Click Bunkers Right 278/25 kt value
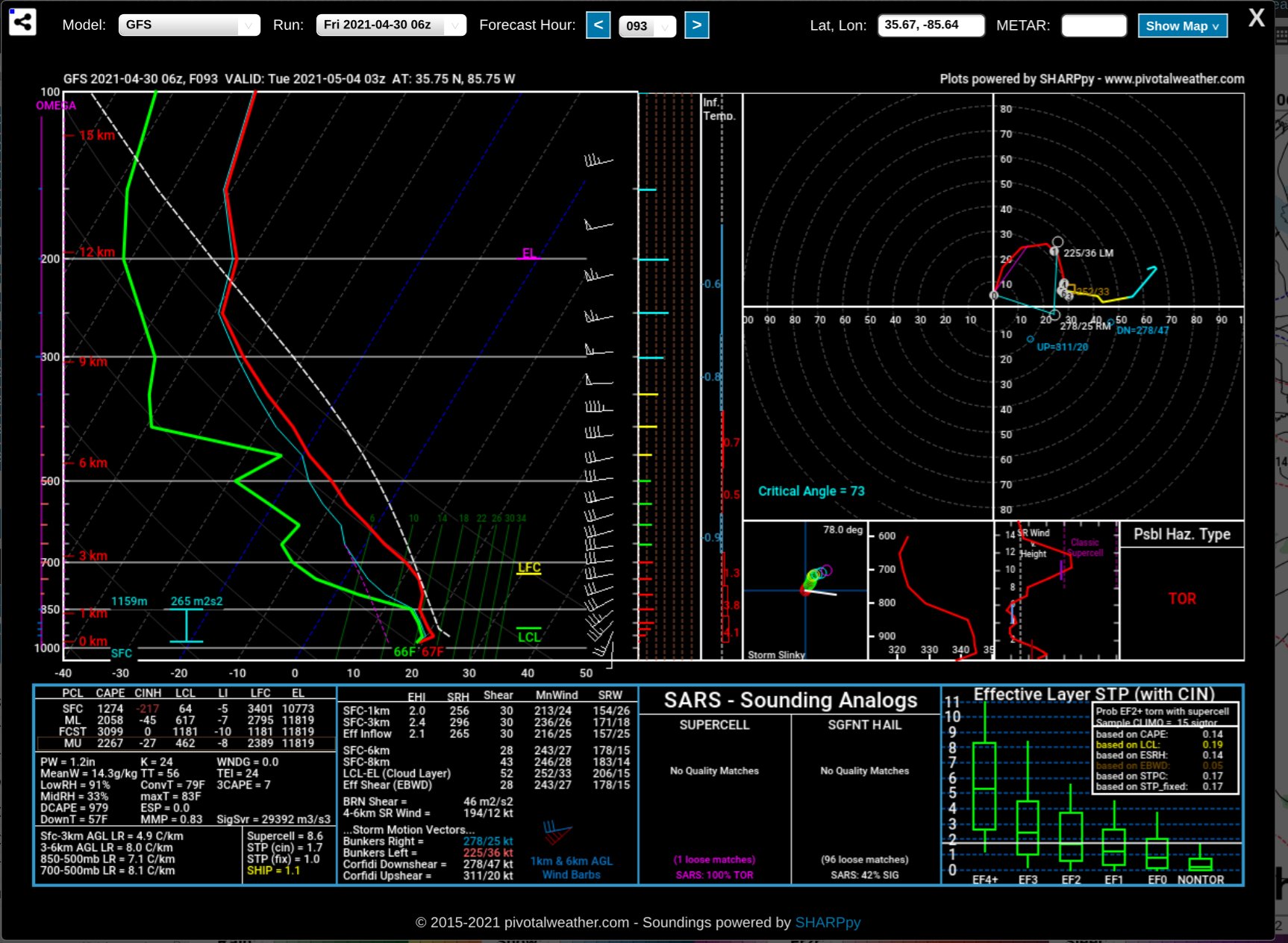The width and height of the screenshot is (1288, 943). tap(488, 841)
